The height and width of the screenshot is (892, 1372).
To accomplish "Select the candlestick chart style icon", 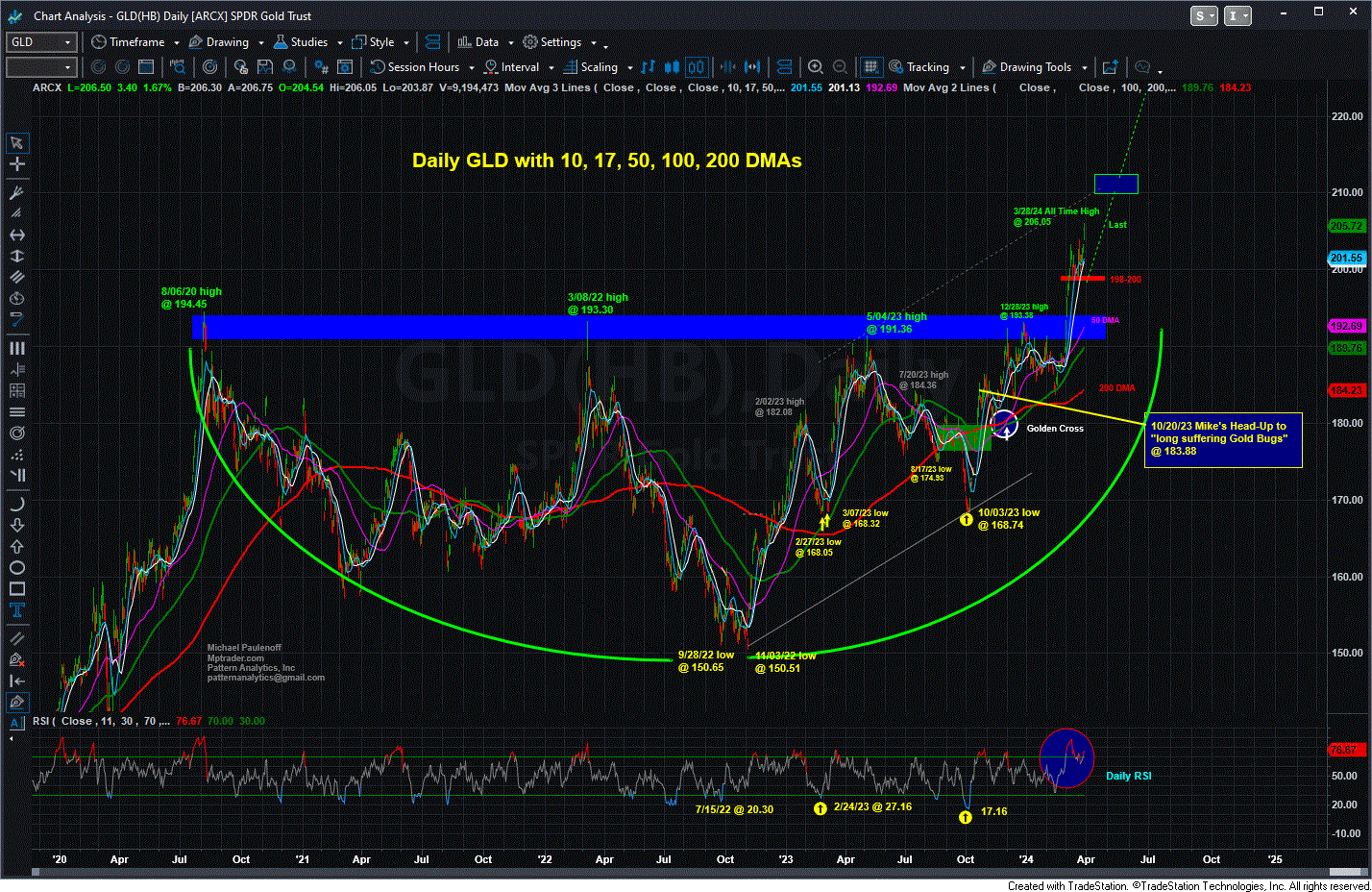I will coord(672,67).
